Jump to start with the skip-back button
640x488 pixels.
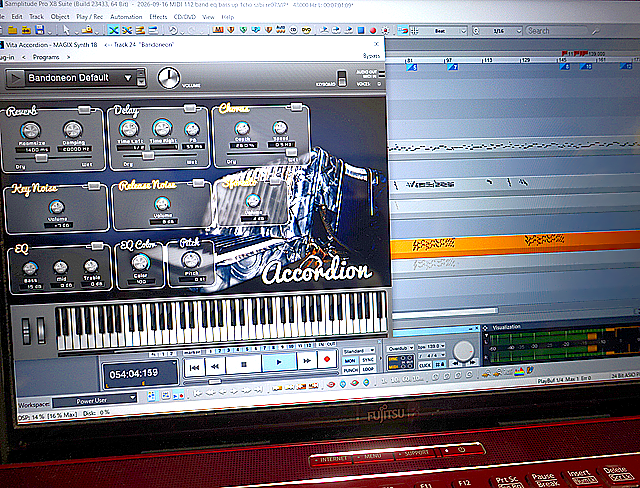coord(194,367)
